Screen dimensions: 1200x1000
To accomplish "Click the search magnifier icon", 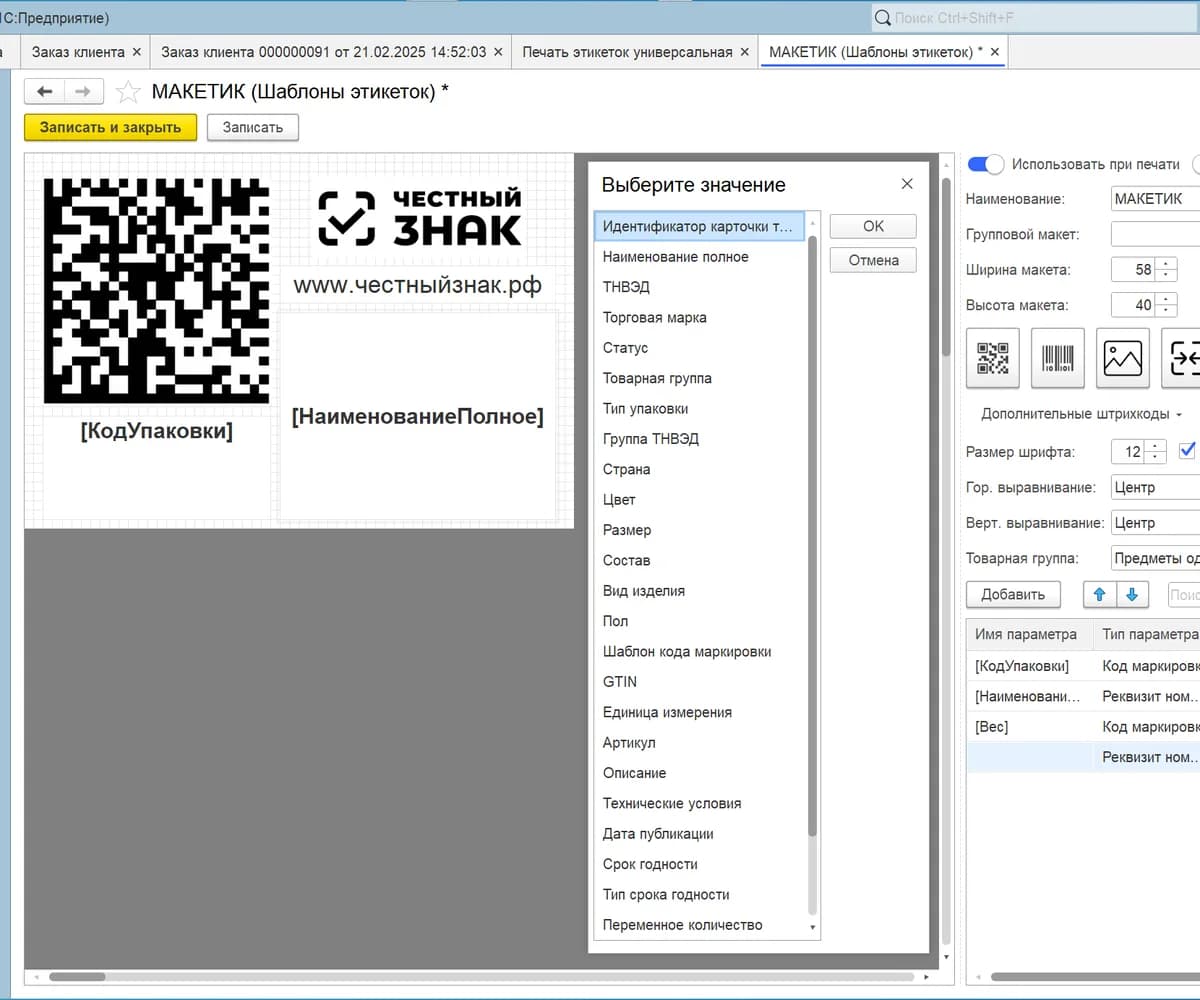I will (883, 18).
